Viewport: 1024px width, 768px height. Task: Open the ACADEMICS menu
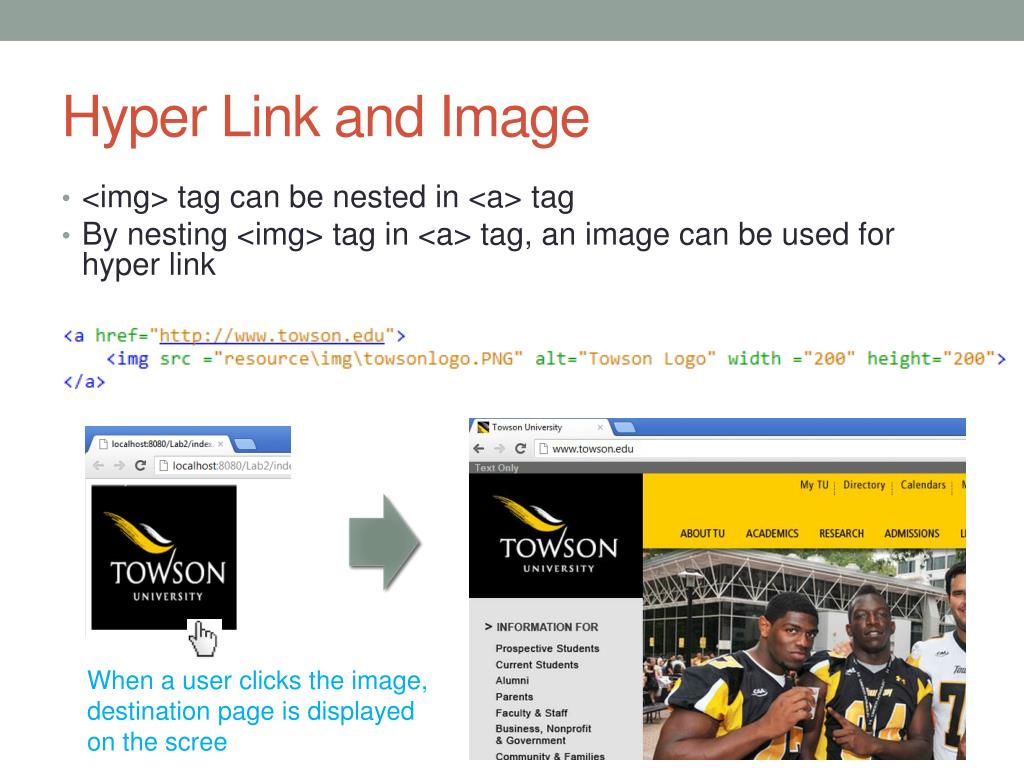pyautogui.click(x=772, y=534)
